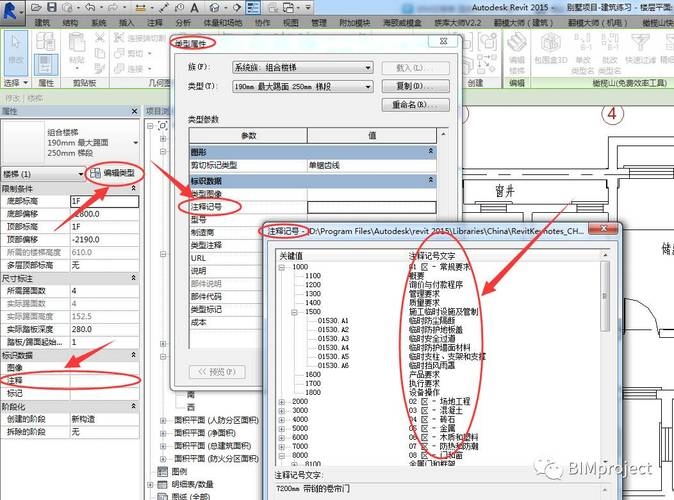Collapse the 阶段化 section in Properties
Image resolution: width=674 pixels, height=500 pixels.
tap(133, 406)
